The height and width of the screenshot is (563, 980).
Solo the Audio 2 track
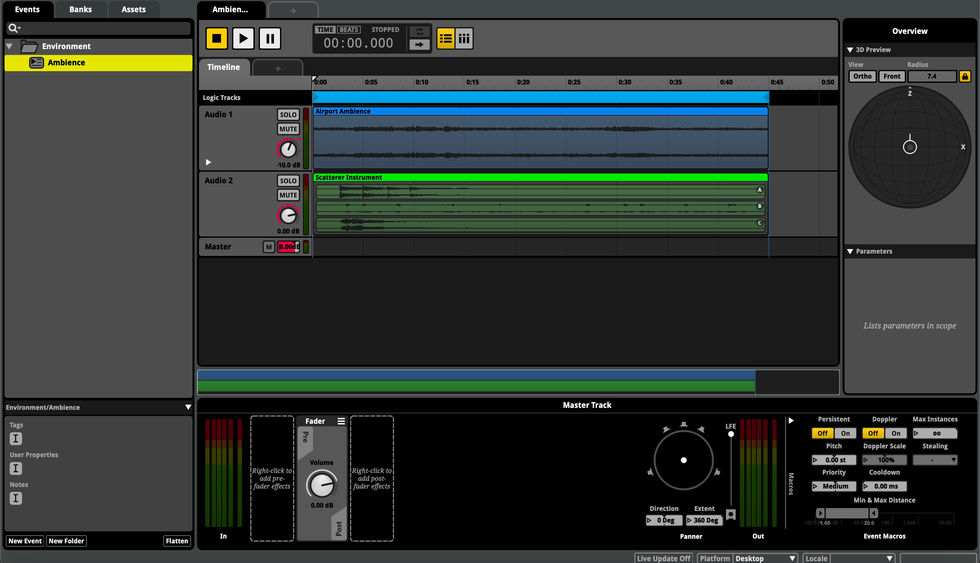click(x=288, y=181)
